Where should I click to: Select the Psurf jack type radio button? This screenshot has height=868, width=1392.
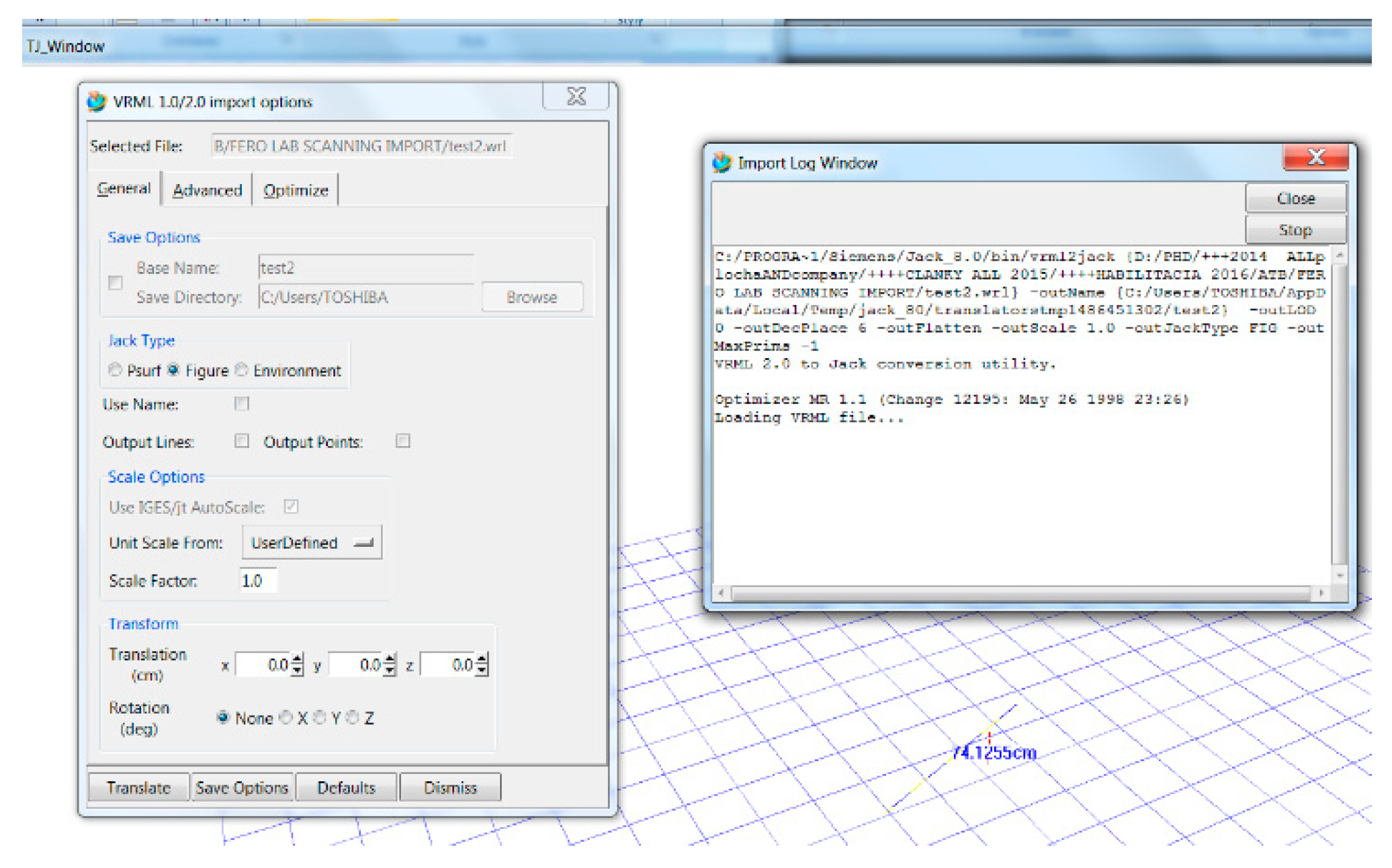tap(115, 370)
